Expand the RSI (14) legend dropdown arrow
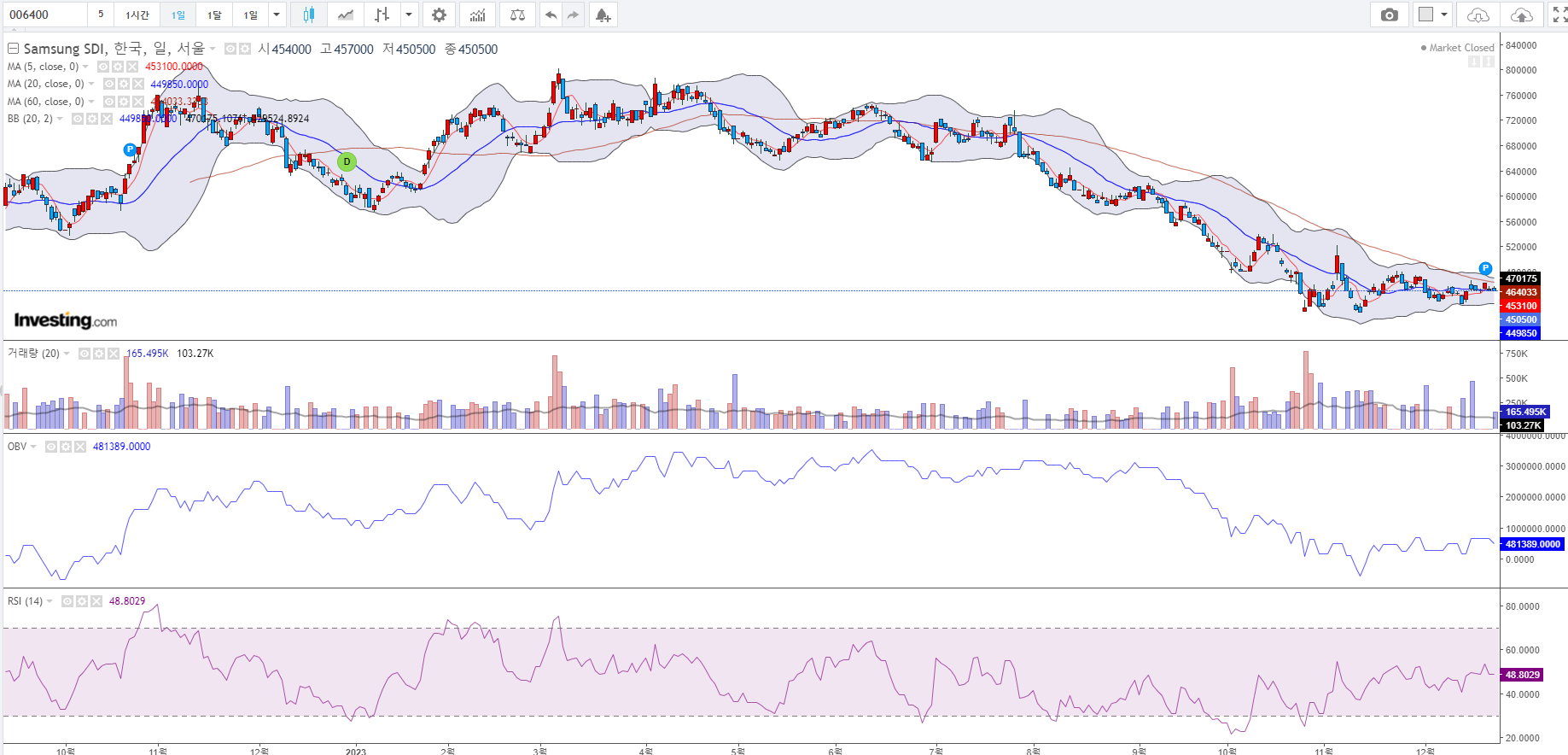 [50, 601]
